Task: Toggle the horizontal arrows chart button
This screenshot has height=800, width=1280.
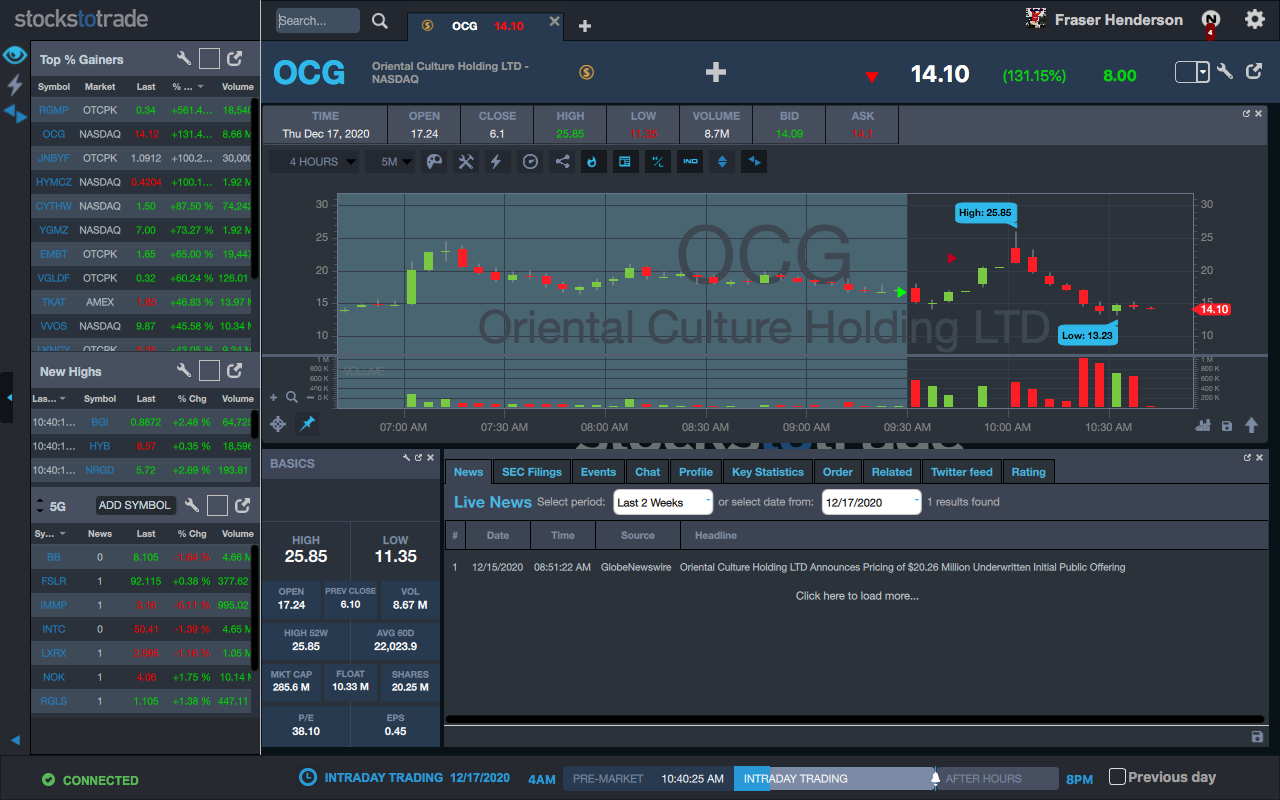Action: pos(755,162)
